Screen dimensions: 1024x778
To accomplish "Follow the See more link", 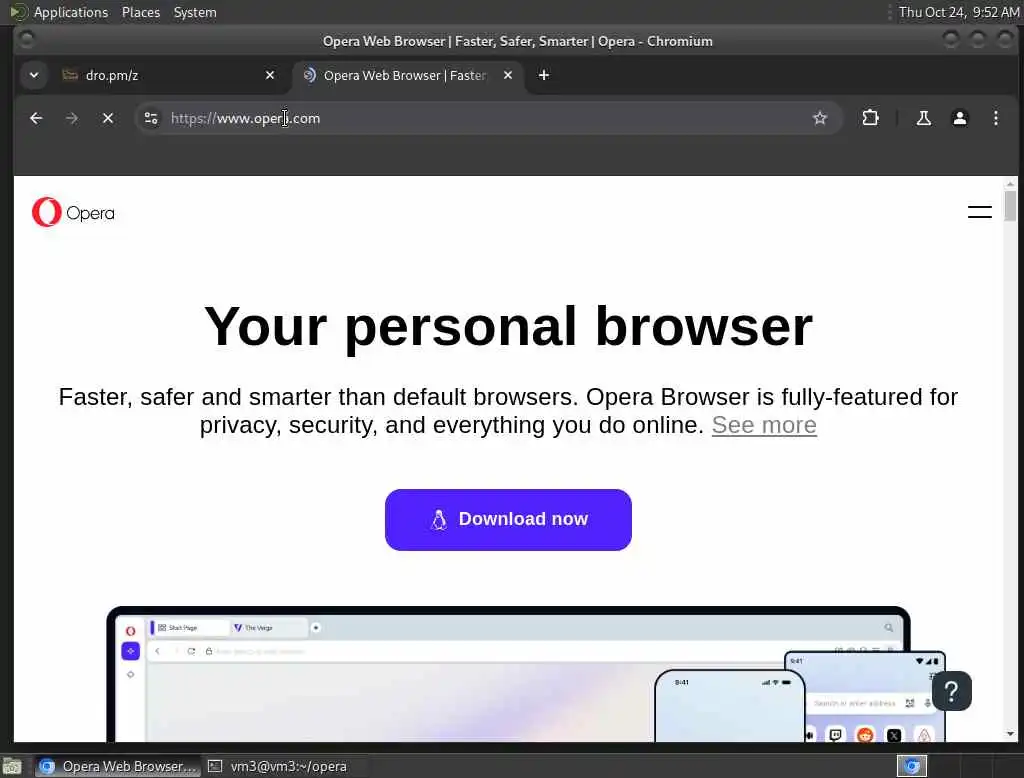I will tap(764, 425).
